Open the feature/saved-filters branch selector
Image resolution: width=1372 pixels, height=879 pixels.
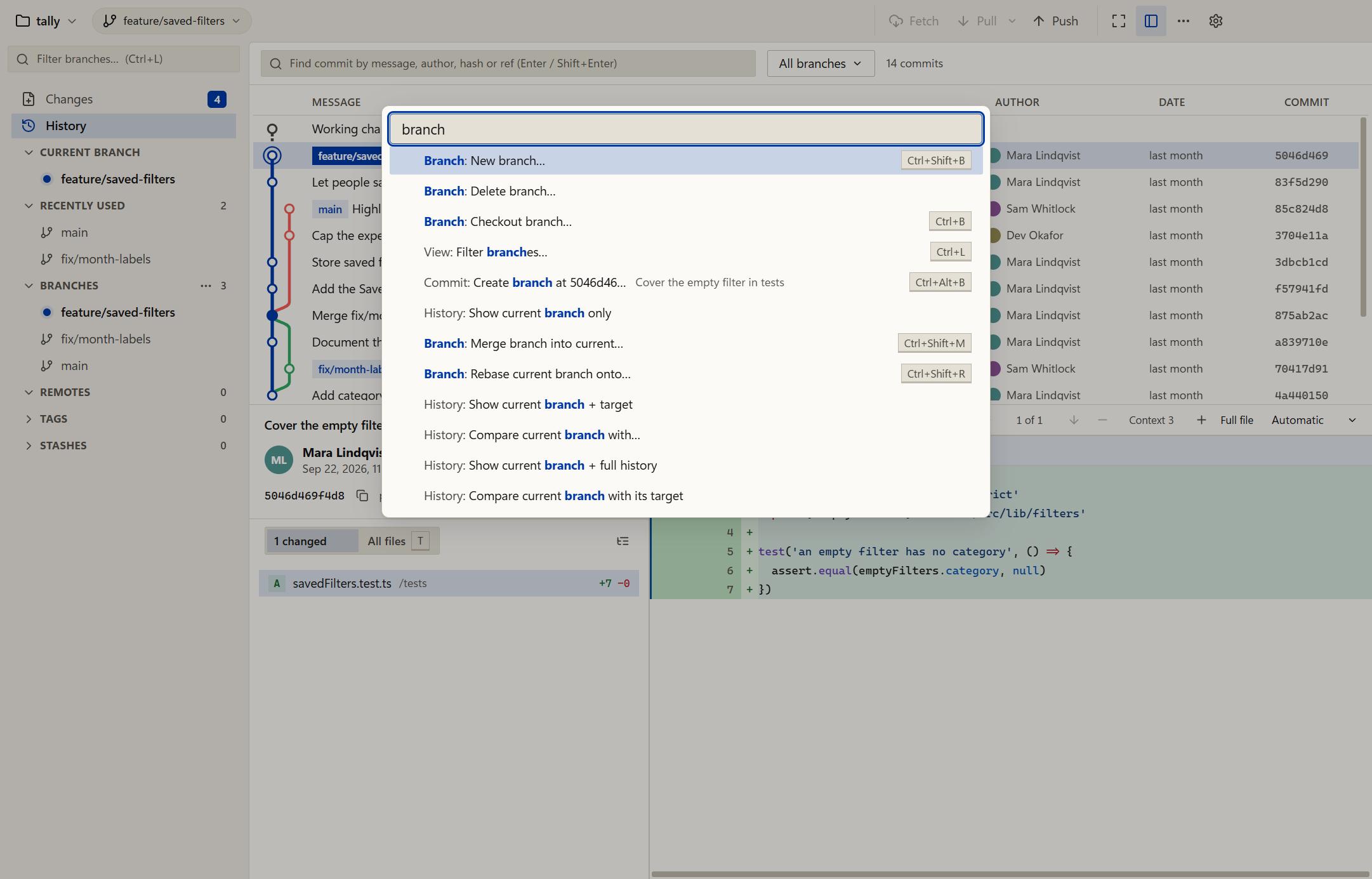point(171,21)
